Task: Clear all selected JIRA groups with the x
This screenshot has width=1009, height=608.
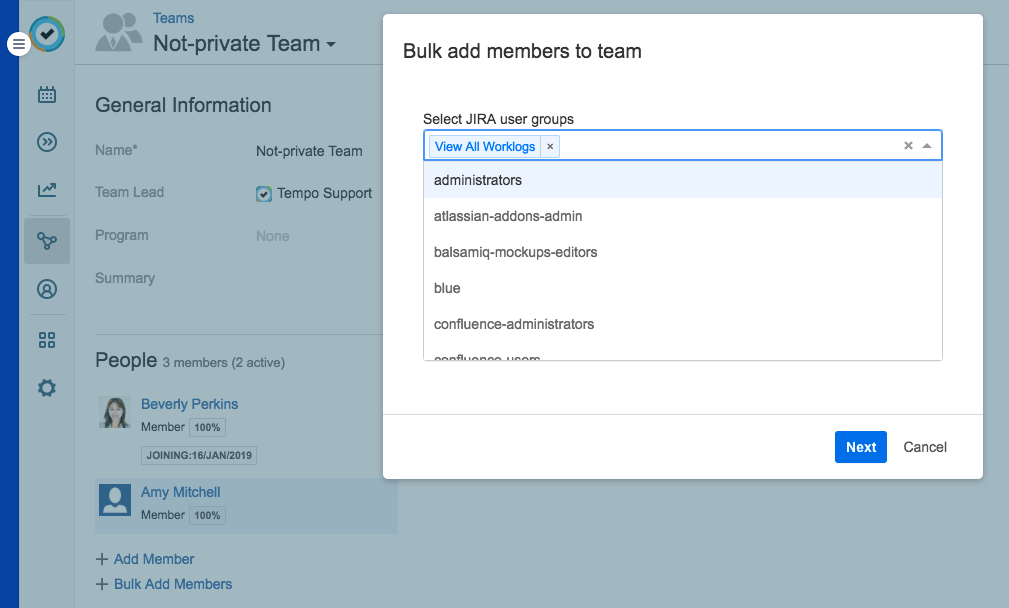Action: 908,145
